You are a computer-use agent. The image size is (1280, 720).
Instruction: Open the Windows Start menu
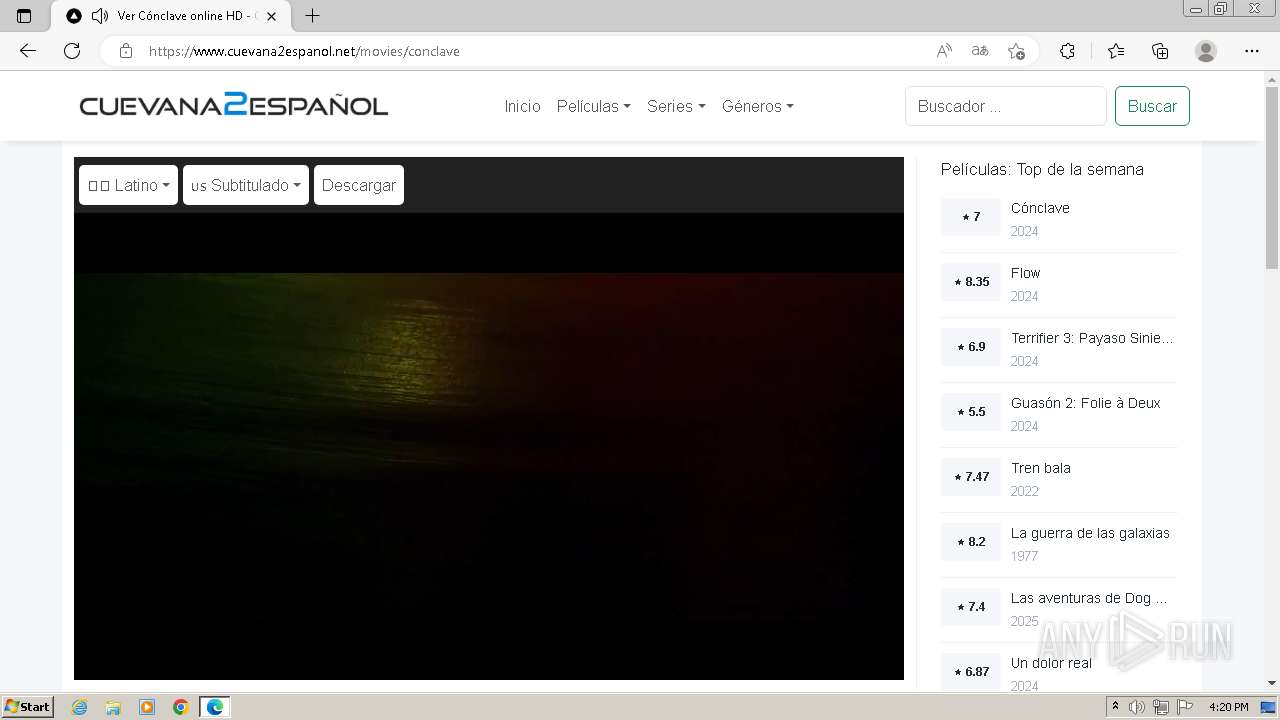pos(28,707)
